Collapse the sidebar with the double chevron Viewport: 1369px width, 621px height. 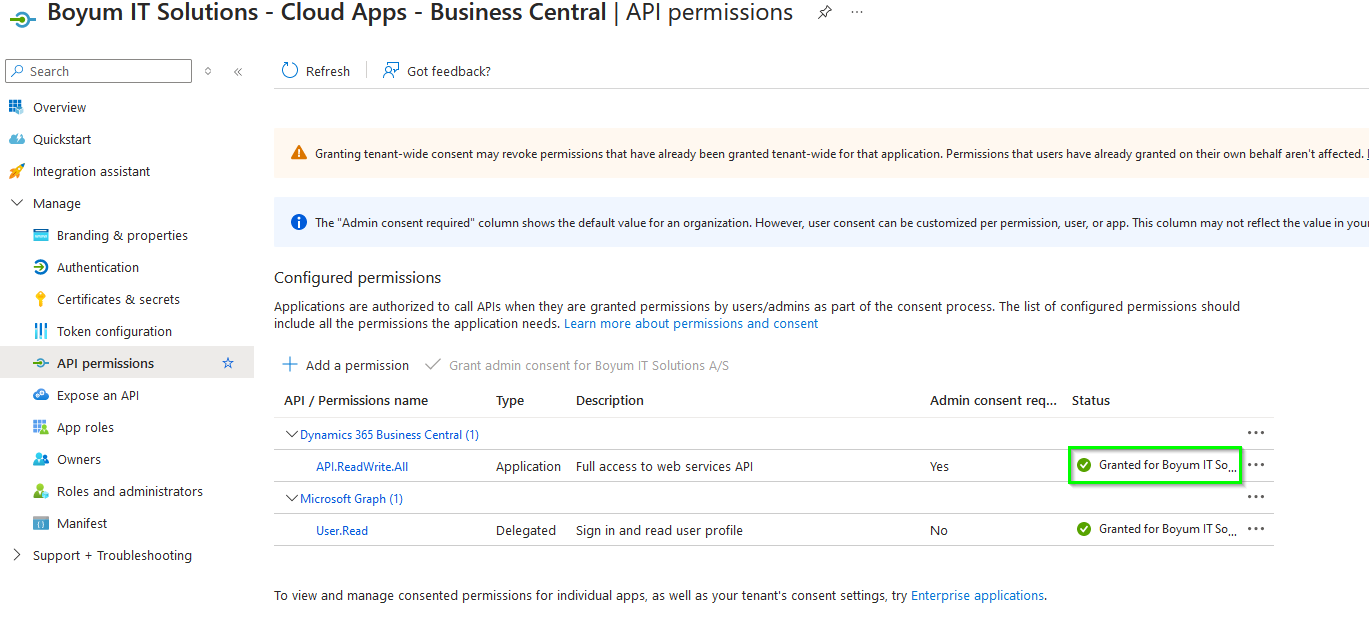point(238,71)
